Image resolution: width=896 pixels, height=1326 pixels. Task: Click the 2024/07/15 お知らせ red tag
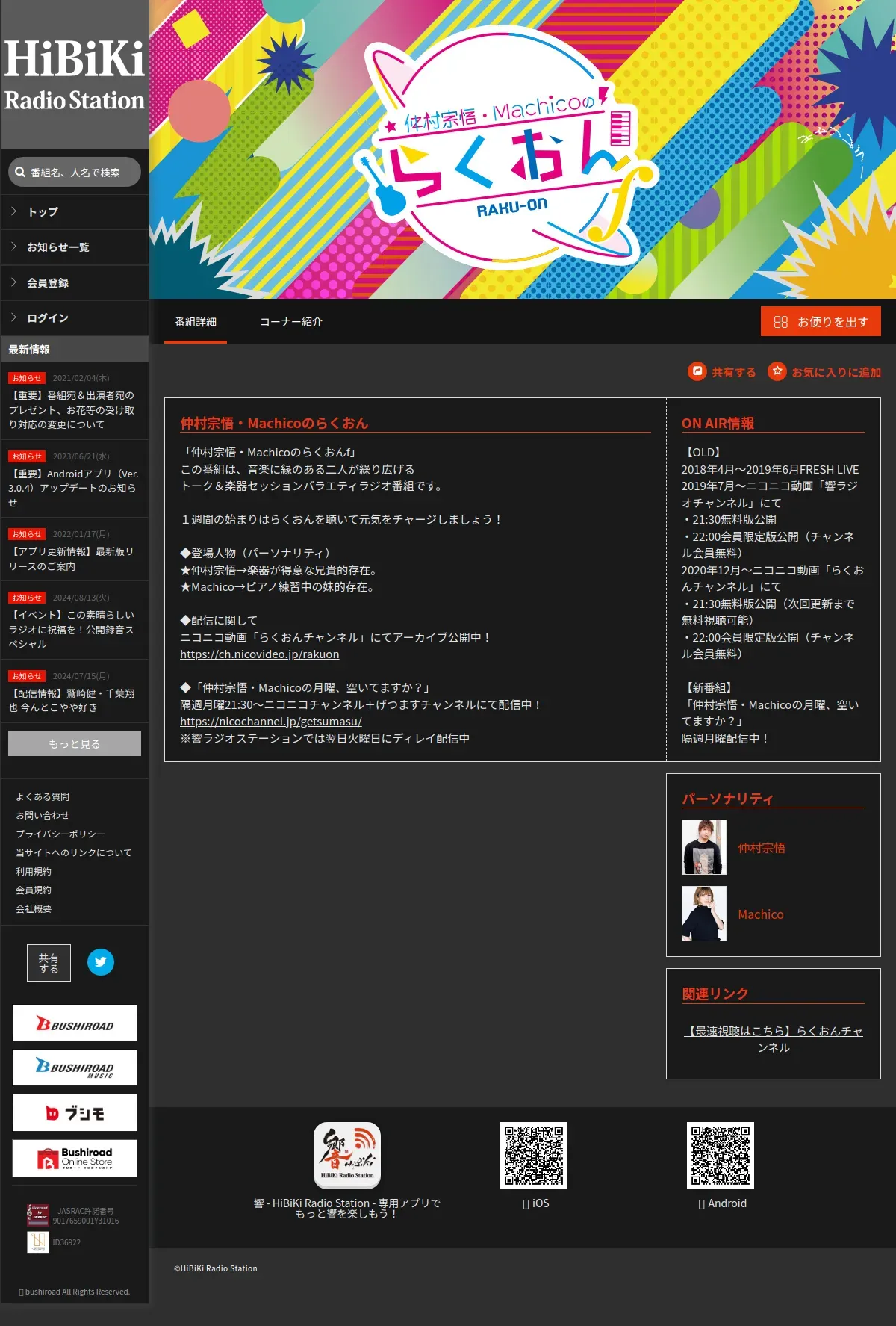27,676
